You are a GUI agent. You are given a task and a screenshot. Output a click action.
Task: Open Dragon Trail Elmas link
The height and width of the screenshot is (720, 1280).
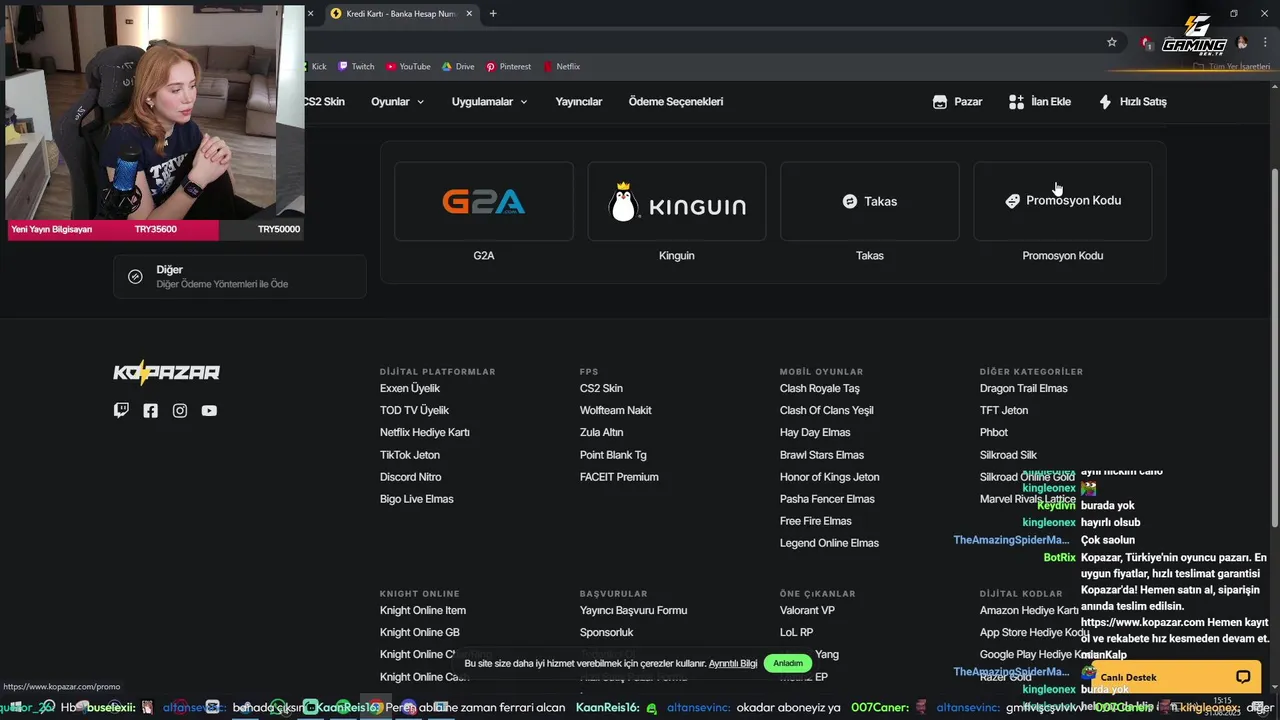click(x=1024, y=388)
